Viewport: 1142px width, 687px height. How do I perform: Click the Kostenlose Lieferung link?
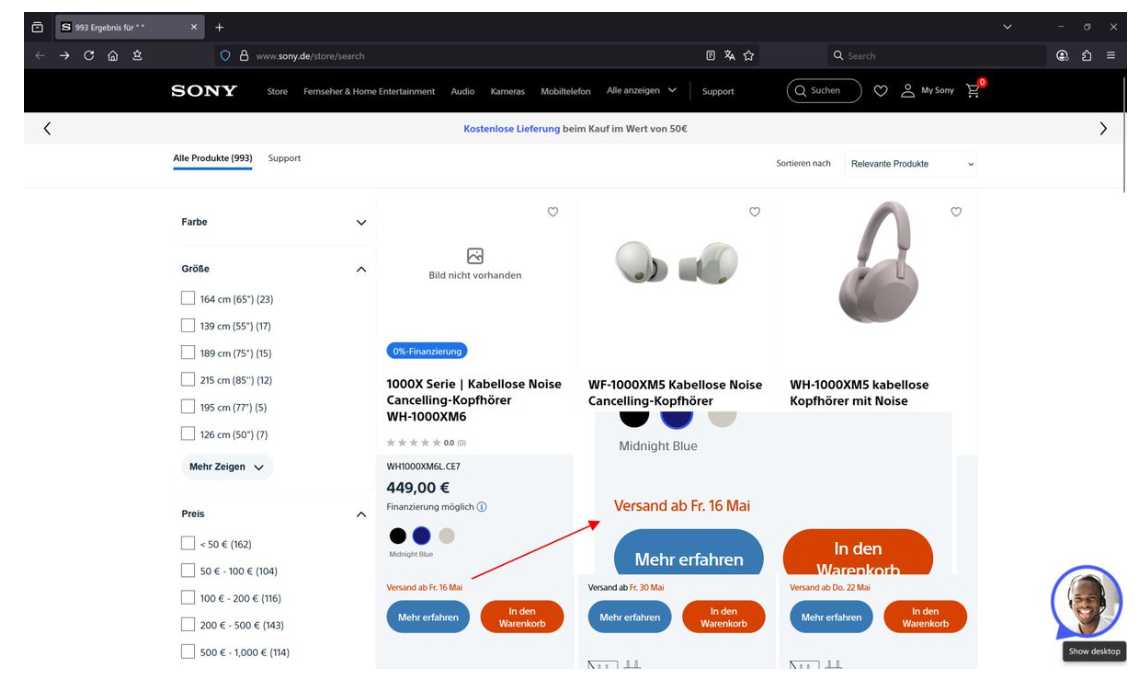coord(512,129)
